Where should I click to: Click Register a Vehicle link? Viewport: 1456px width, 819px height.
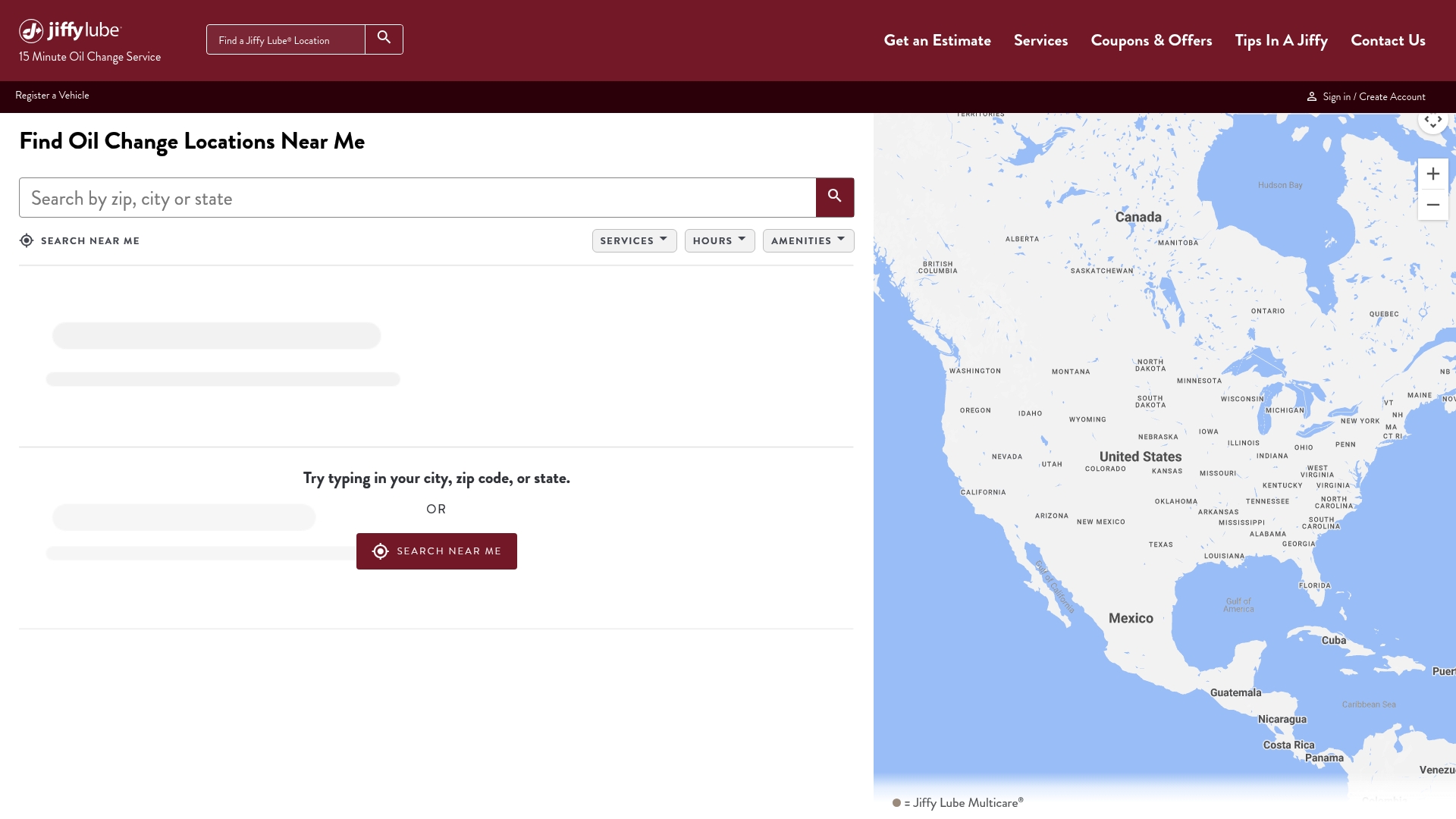[x=52, y=96]
